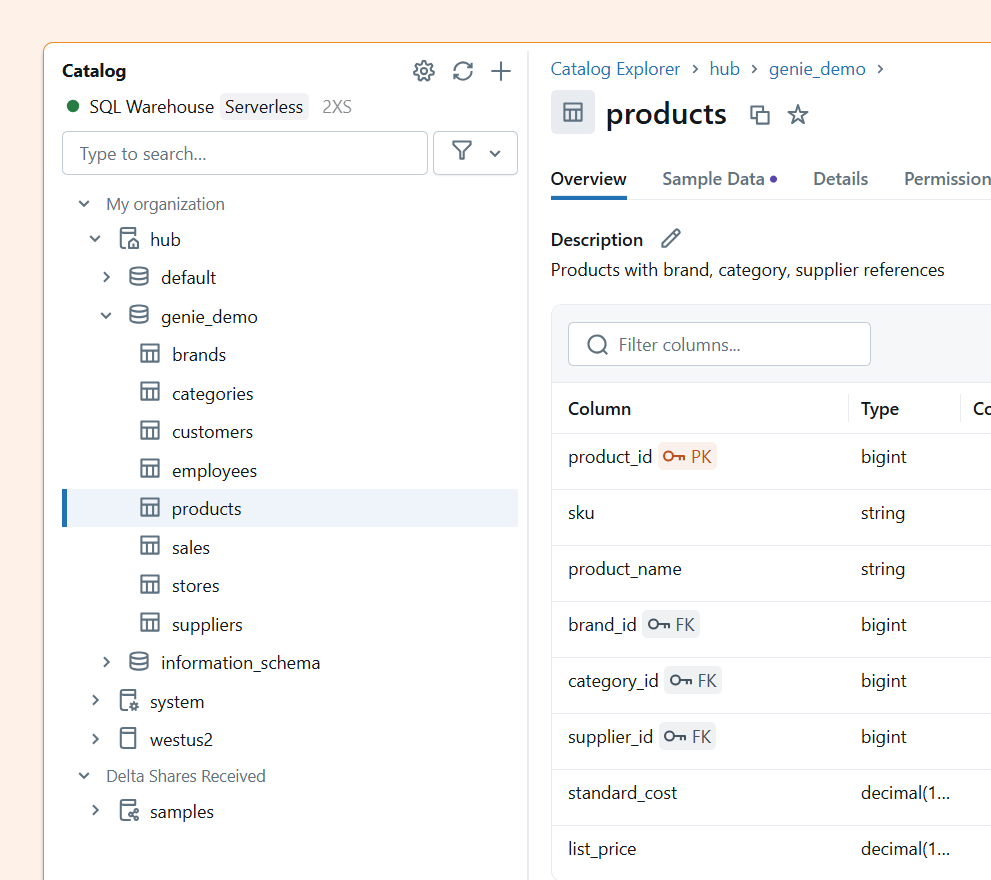
Task: Open catalog settings gear icon
Action: [424, 71]
